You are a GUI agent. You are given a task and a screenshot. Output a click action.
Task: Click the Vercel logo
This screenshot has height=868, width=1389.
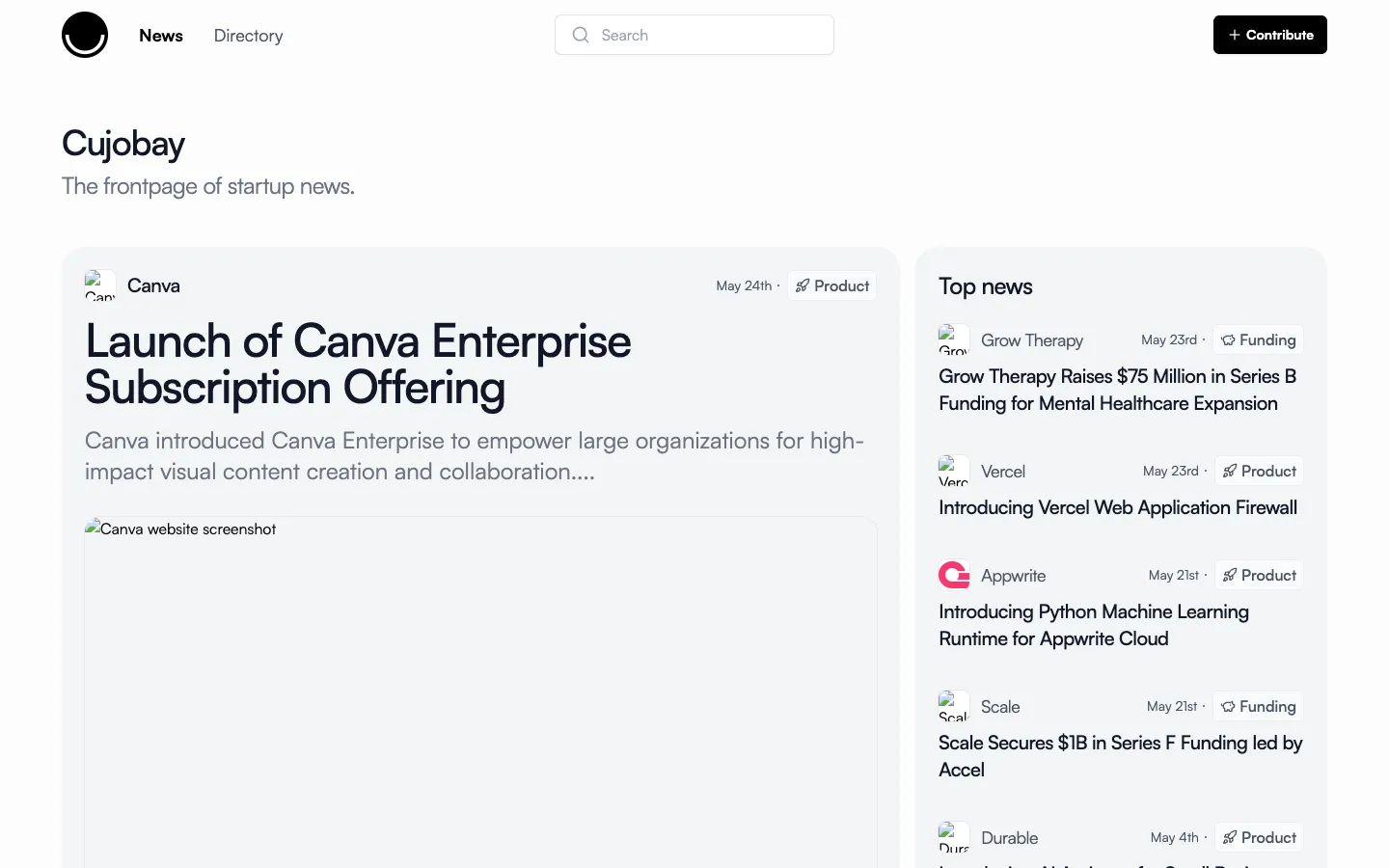click(954, 471)
